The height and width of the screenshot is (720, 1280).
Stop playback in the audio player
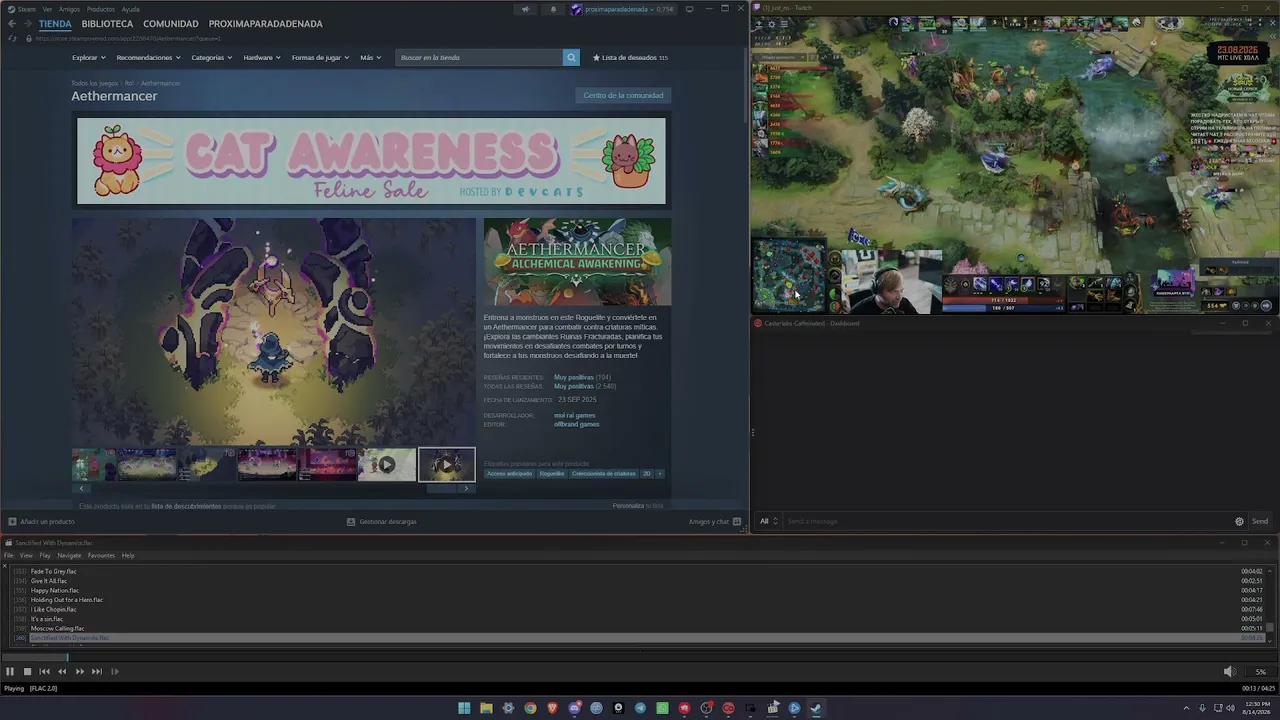(x=27, y=672)
